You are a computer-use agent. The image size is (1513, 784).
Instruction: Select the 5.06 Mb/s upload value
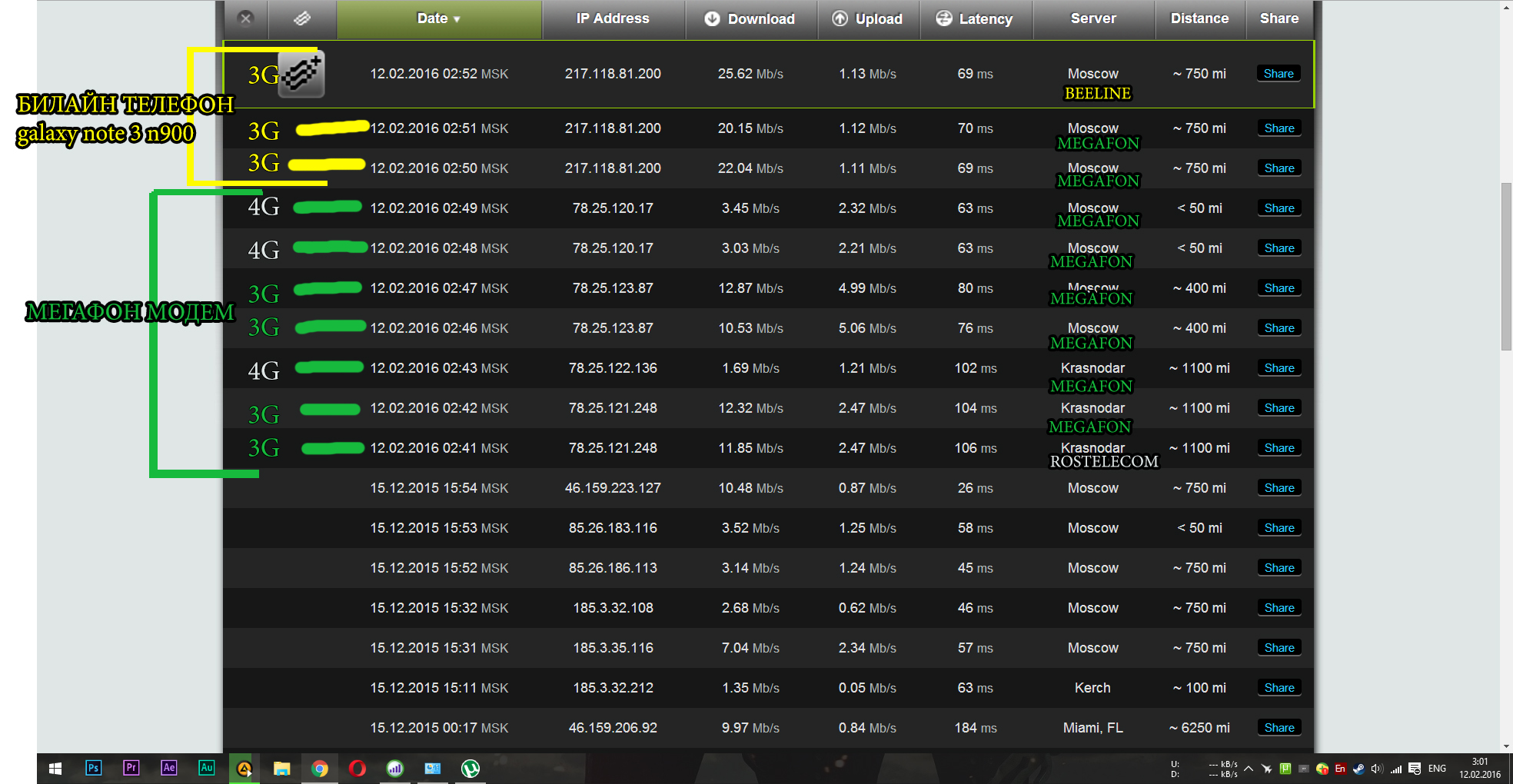867,328
